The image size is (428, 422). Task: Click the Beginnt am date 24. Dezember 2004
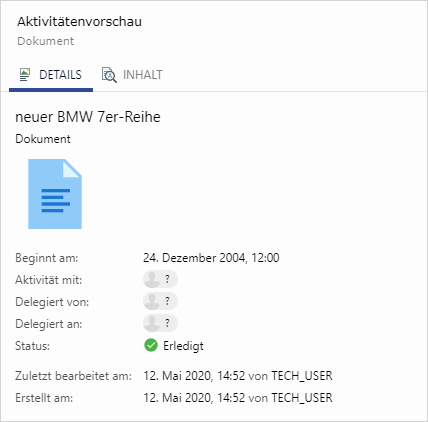194,258
